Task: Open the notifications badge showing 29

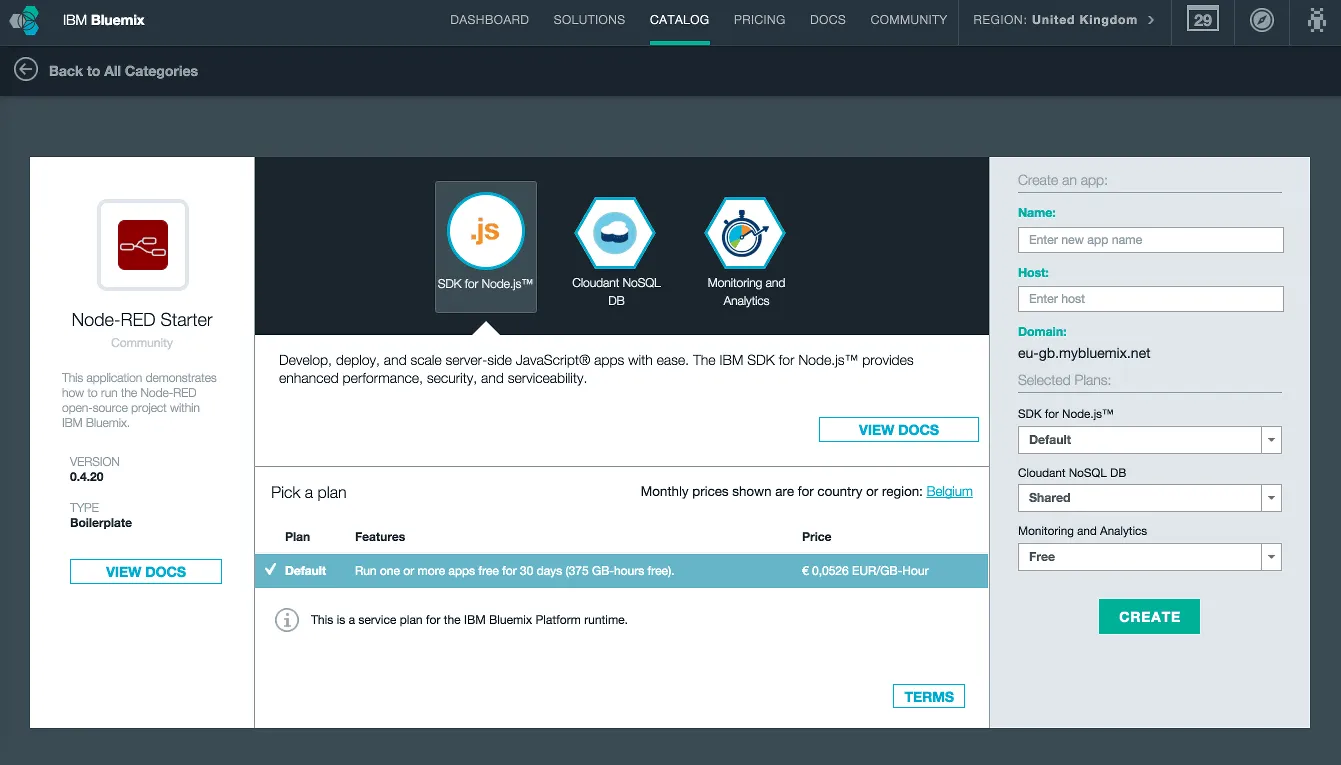Action: 1202,19
